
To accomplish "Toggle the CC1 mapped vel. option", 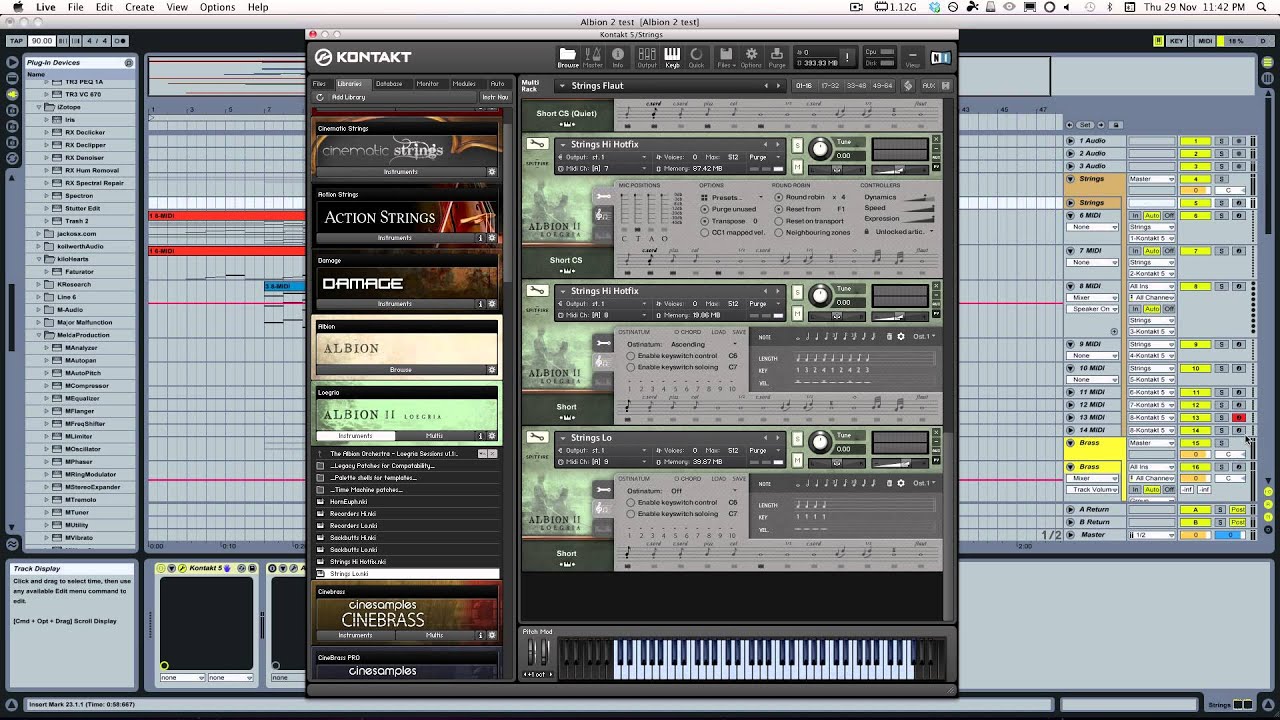I will click(x=705, y=232).
